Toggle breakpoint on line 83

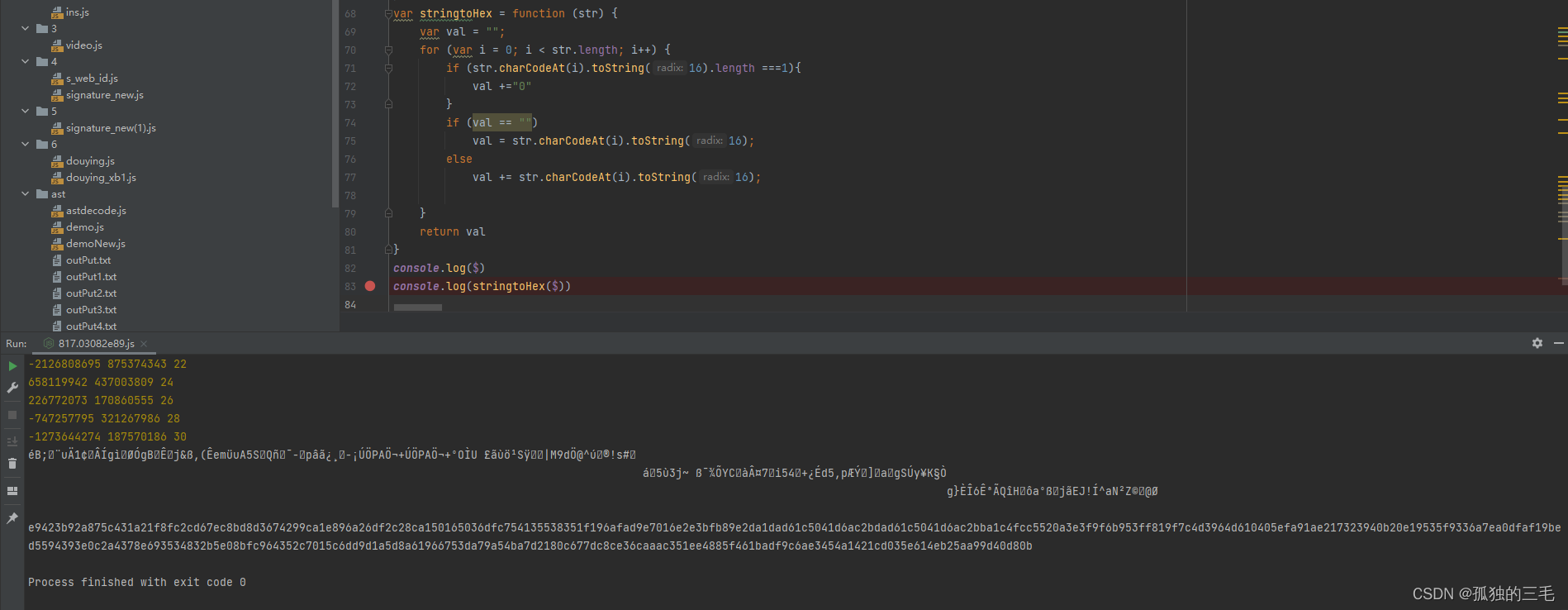(x=370, y=286)
